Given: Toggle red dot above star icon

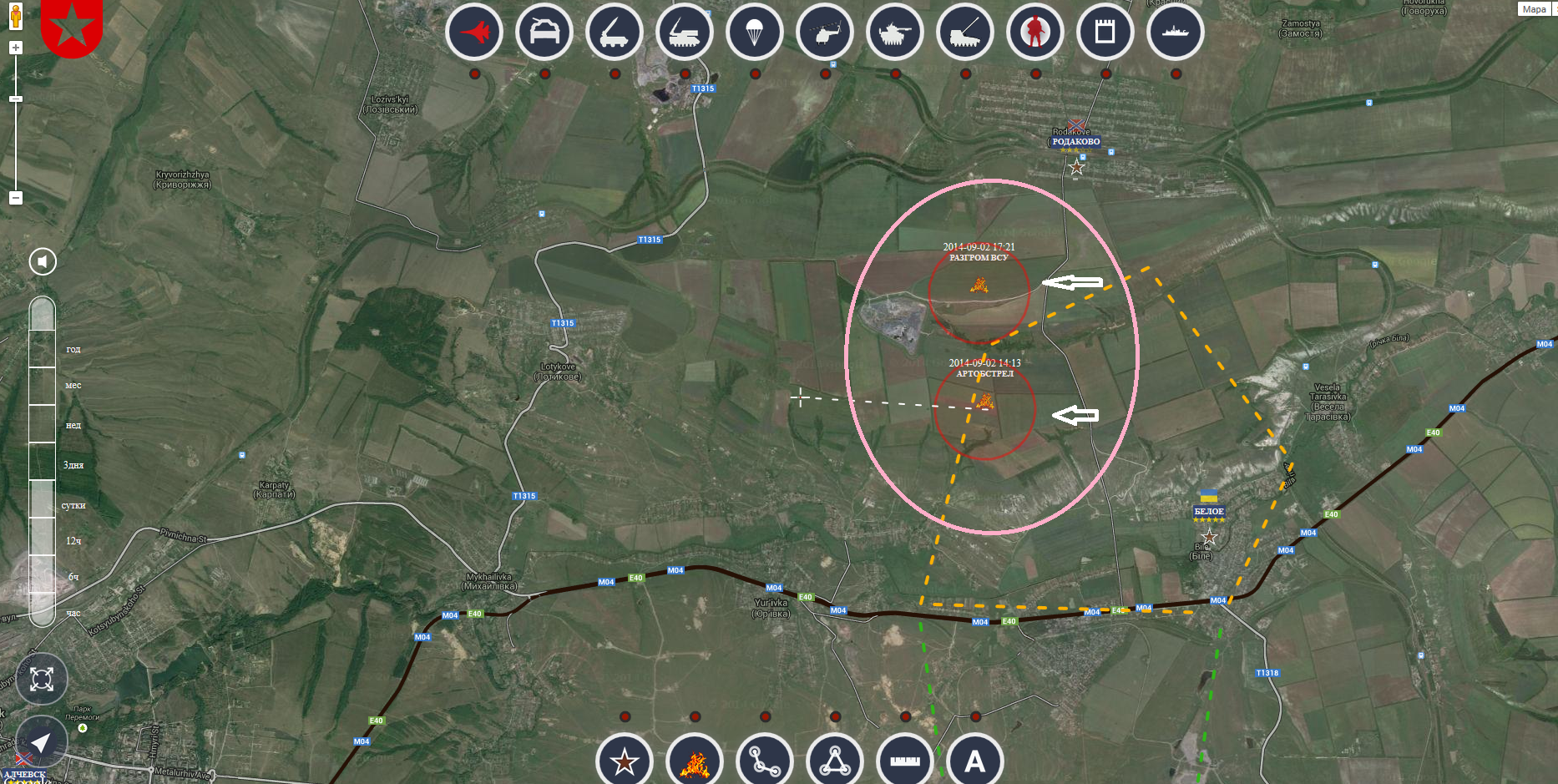Looking at the screenshot, I should pyautogui.click(x=625, y=717).
